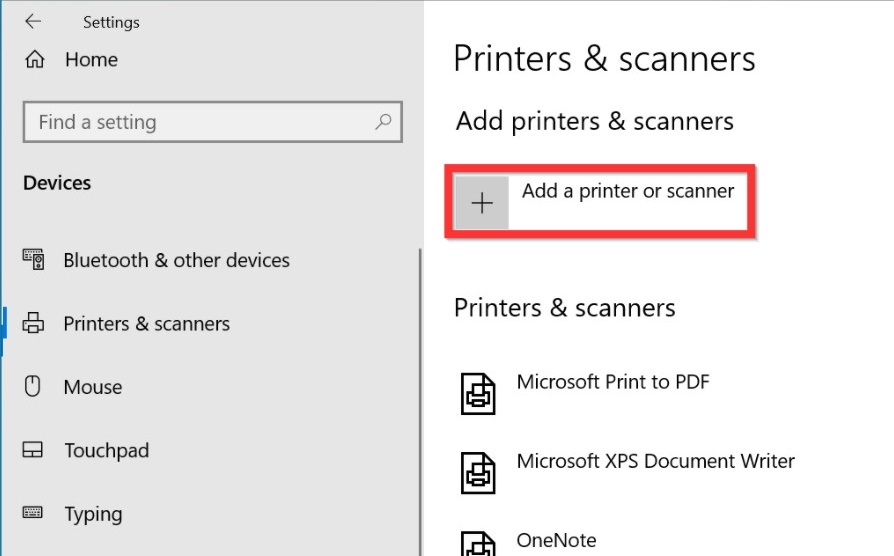Click the 'Add a printer or scanner' text
The width and height of the screenshot is (894, 556).
click(x=628, y=191)
